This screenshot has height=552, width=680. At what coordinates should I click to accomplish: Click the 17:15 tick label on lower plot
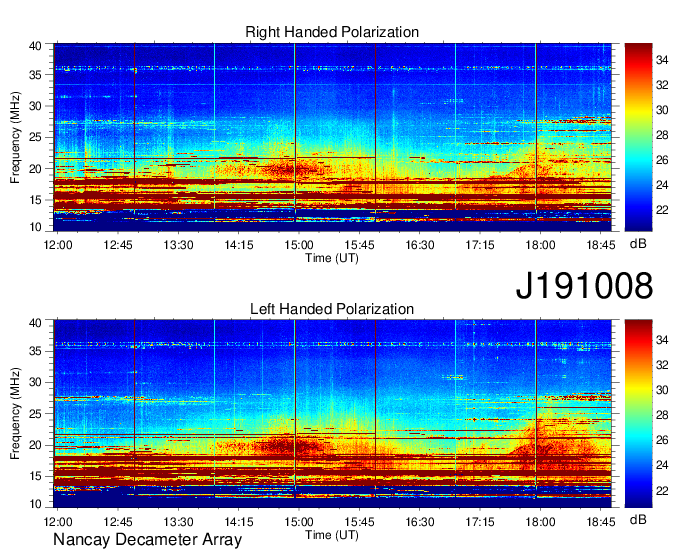tap(480, 522)
